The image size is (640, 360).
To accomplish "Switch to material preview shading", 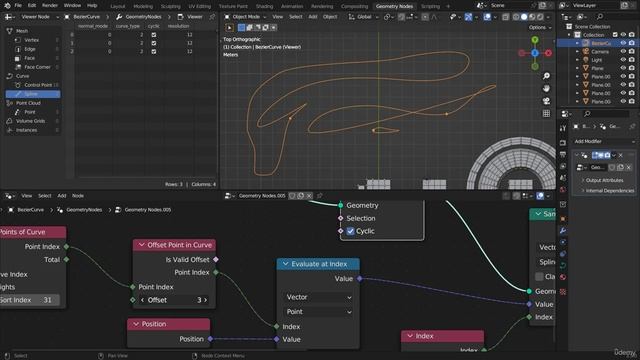I will click(x=532, y=17).
